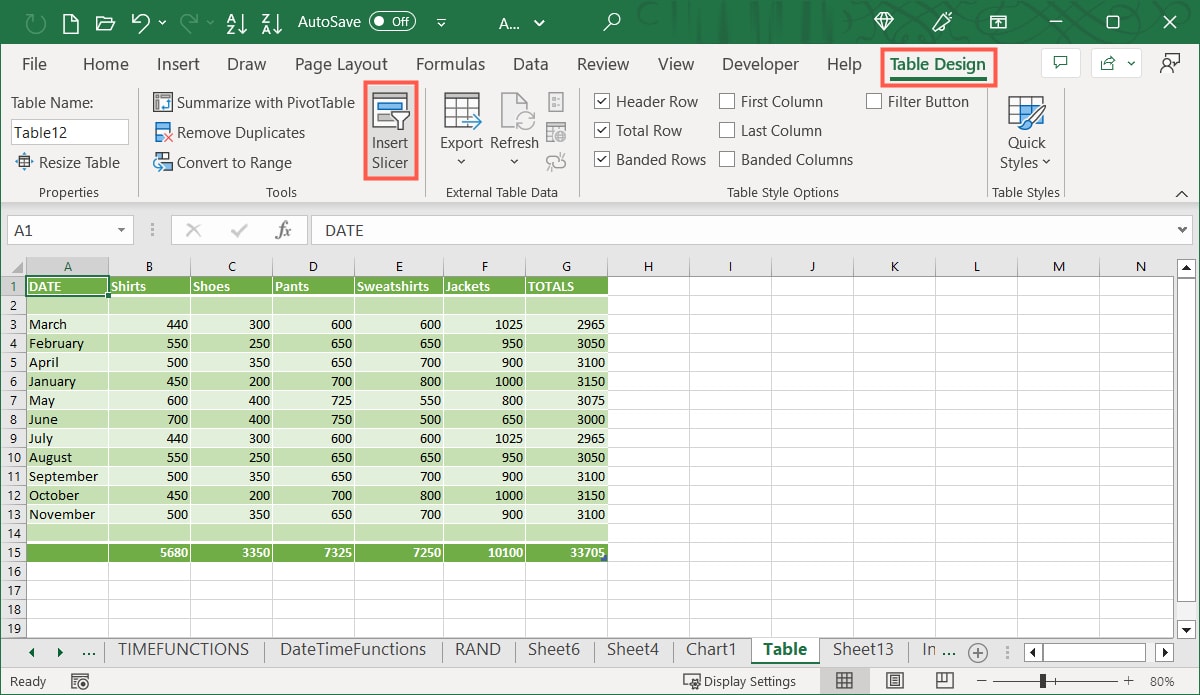Open the DateTimeFunctions sheet tab
This screenshot has height=695, width=1200.
(x=352, y=649)
